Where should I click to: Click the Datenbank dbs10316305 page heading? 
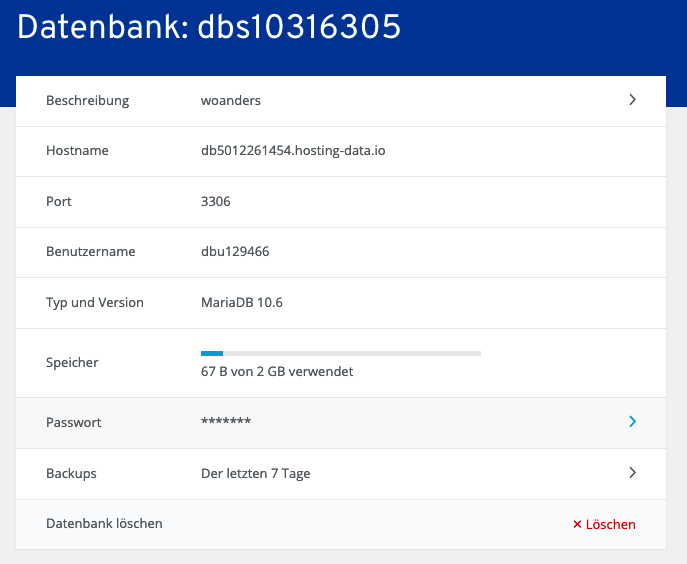(x=209, y=27)
